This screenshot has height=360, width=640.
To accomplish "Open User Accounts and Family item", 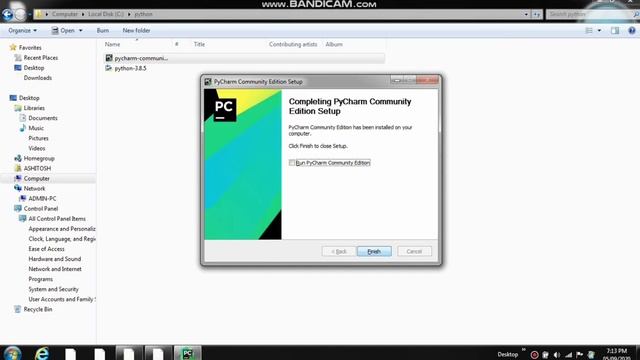I will (x=61, y=299).
